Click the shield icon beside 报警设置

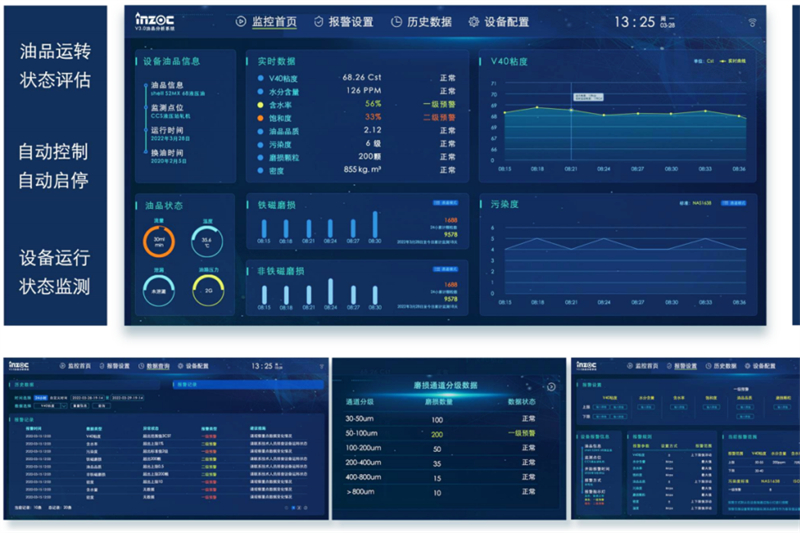tap(318, 21)
